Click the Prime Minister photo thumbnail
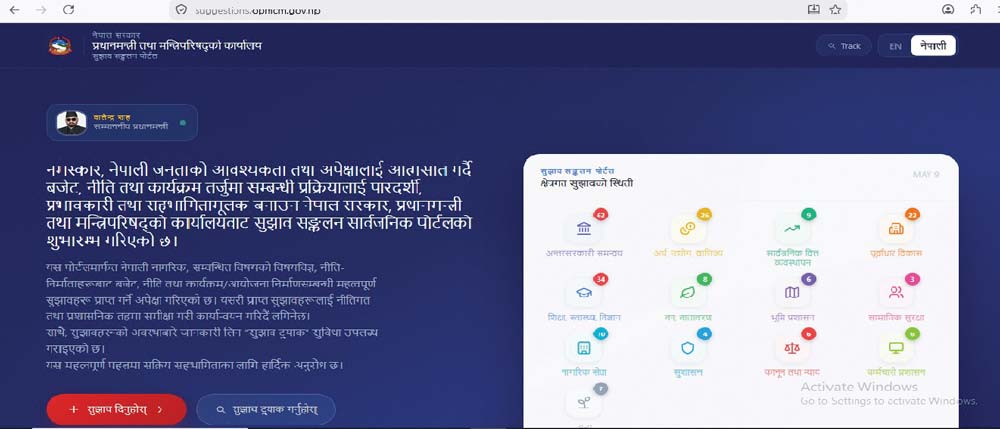Screen dimensions: 1000x429 pyautogui.click(x=71, y=122)
